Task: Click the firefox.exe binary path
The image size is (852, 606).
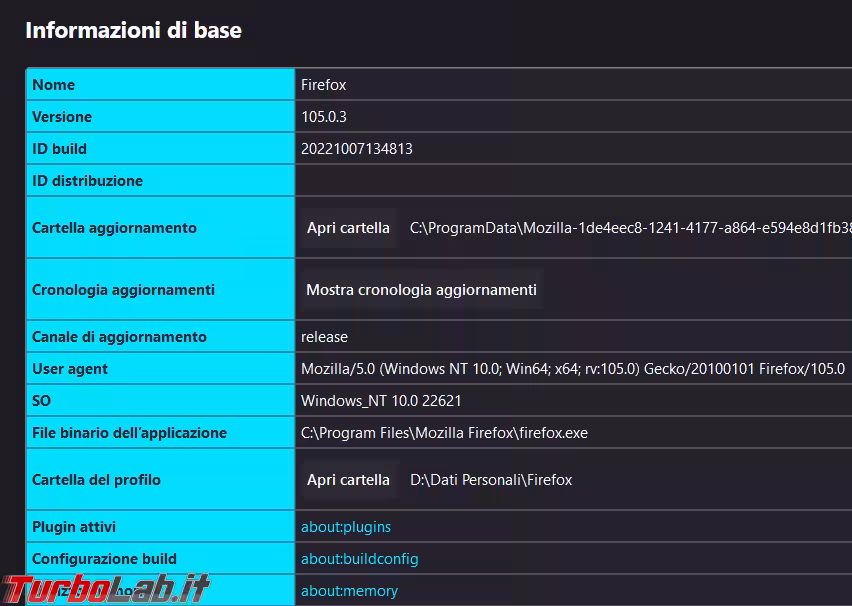Action: click(444, 433)
